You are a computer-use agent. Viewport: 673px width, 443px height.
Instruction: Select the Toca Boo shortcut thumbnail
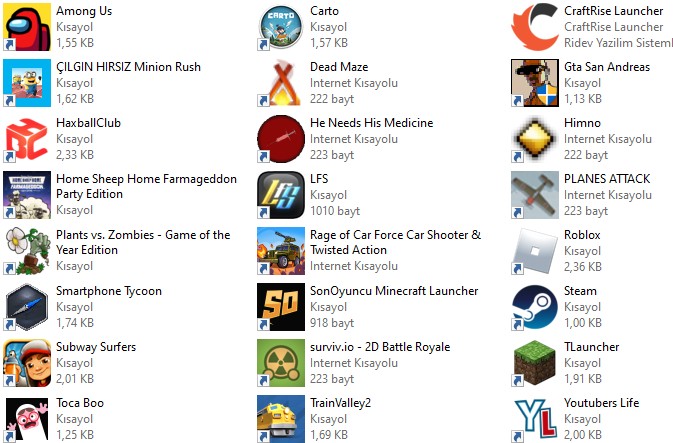(x=27, y=419)
